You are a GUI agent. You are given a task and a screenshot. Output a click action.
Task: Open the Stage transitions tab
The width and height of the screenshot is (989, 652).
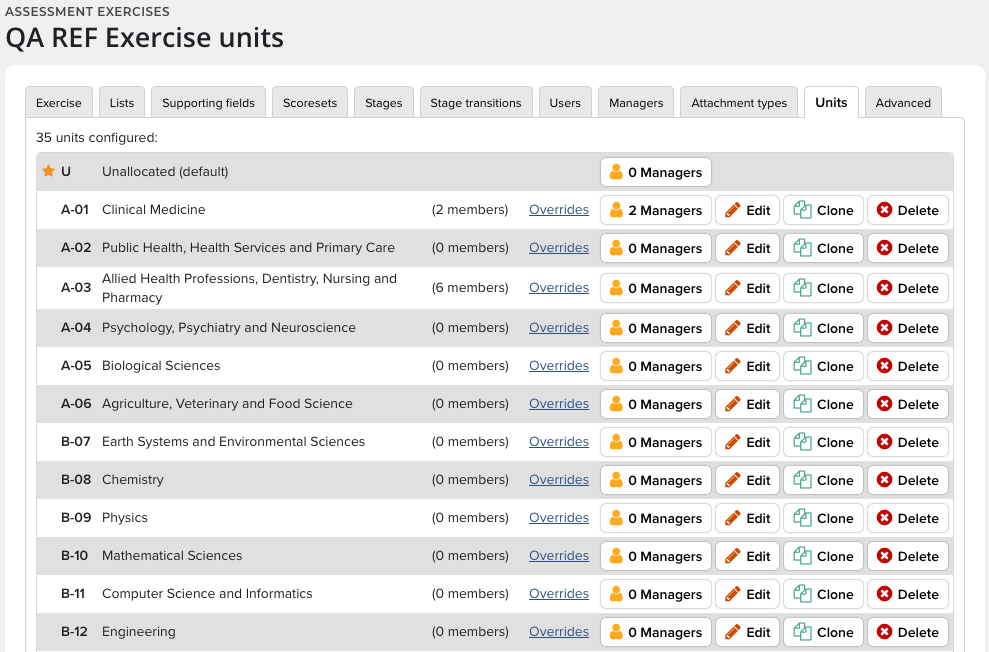pyautogui.click(x=476, y=103)
